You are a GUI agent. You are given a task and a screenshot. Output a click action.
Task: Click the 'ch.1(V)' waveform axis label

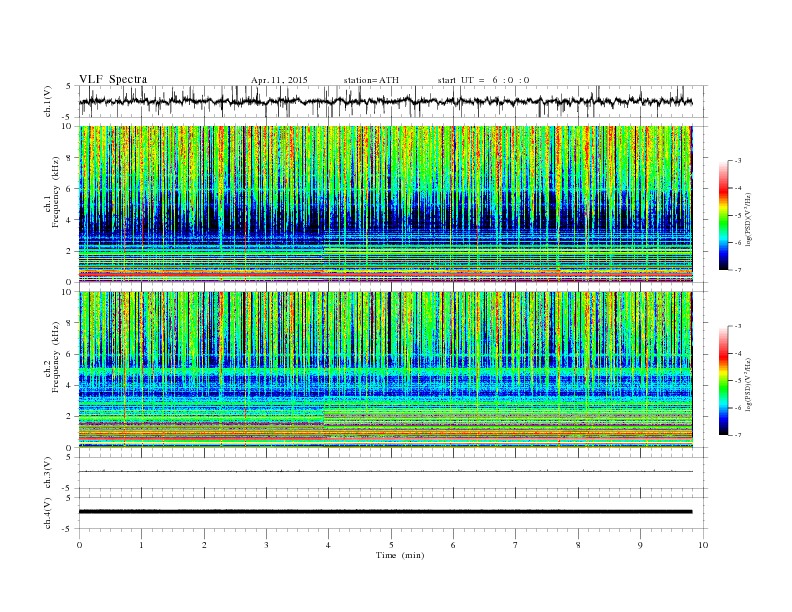pyautogui.click(x=48, y=101)
